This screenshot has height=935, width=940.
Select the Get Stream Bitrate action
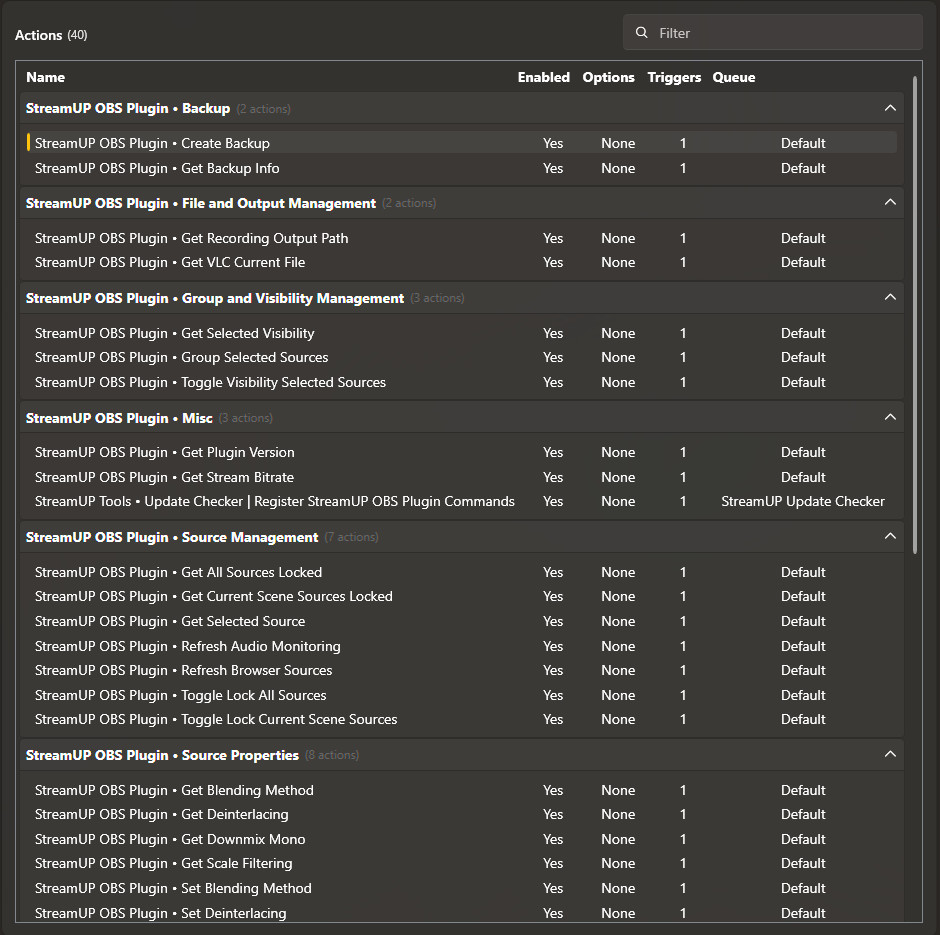tap(462, 477)
